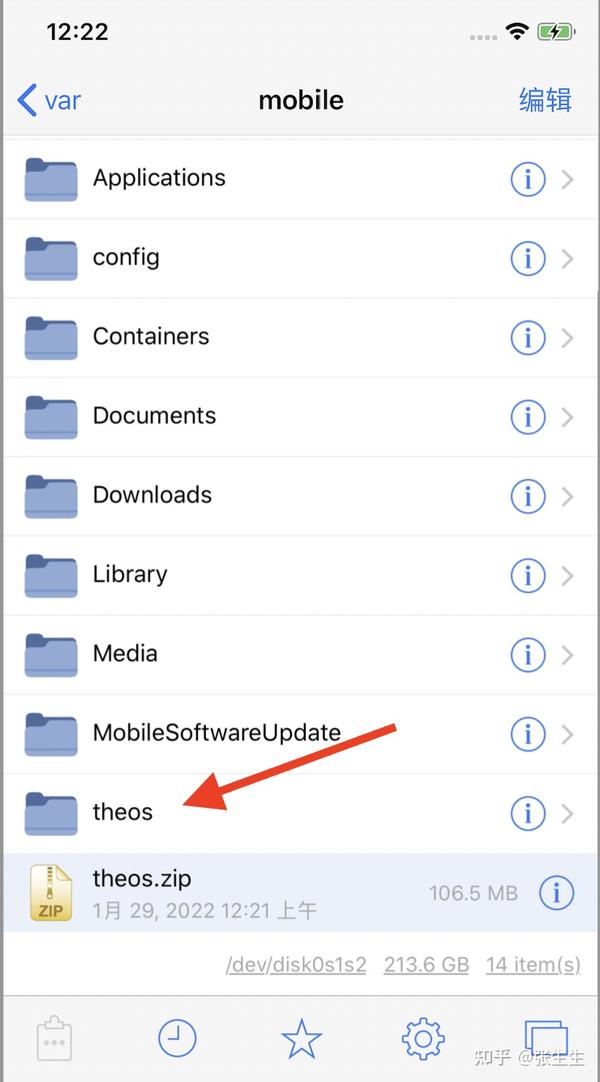Show info for theos folder
The height and width of the screenshot is (1082, 600).
tap(528, 814)
